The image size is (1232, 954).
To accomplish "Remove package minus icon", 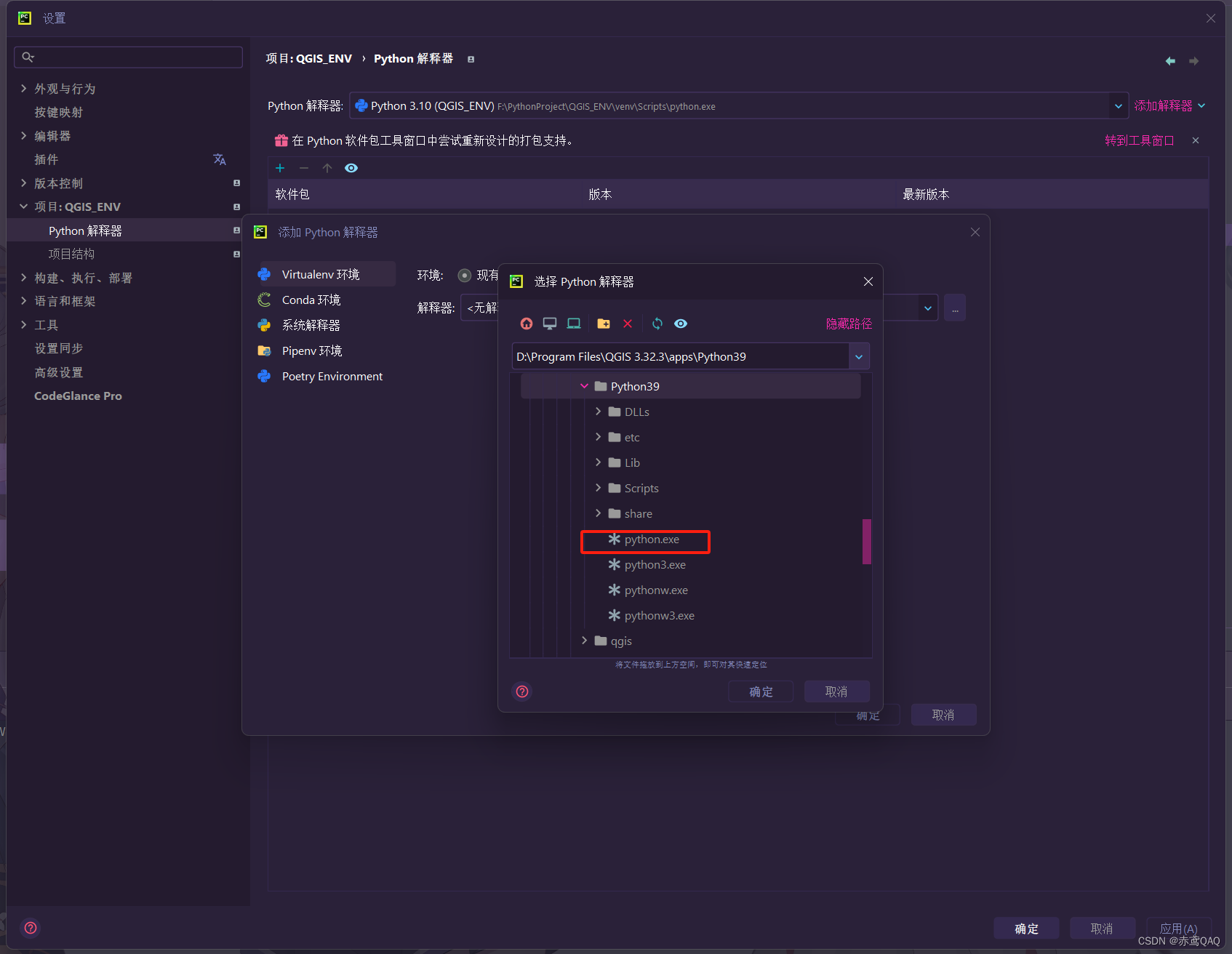I will (x=304, y=168).
